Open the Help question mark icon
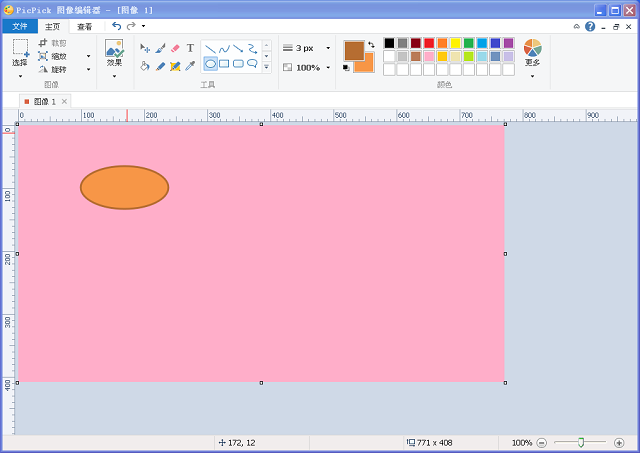This screenshot has width=640, height=453. [590, 27]
